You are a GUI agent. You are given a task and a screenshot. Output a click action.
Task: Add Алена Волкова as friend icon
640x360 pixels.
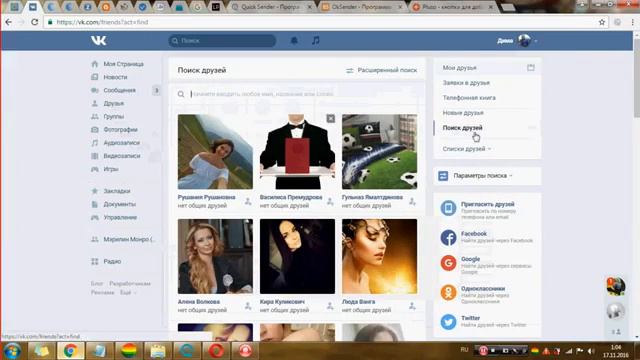[x=248, y=306]
